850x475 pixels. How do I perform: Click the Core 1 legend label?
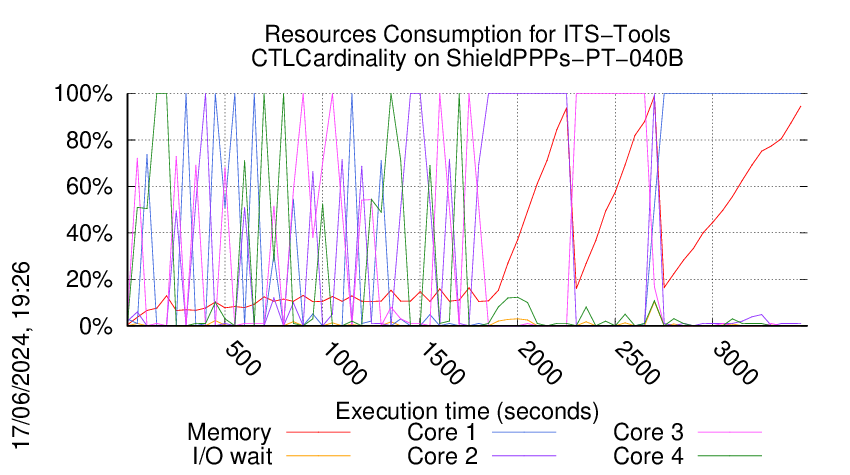tap(442, 433)
